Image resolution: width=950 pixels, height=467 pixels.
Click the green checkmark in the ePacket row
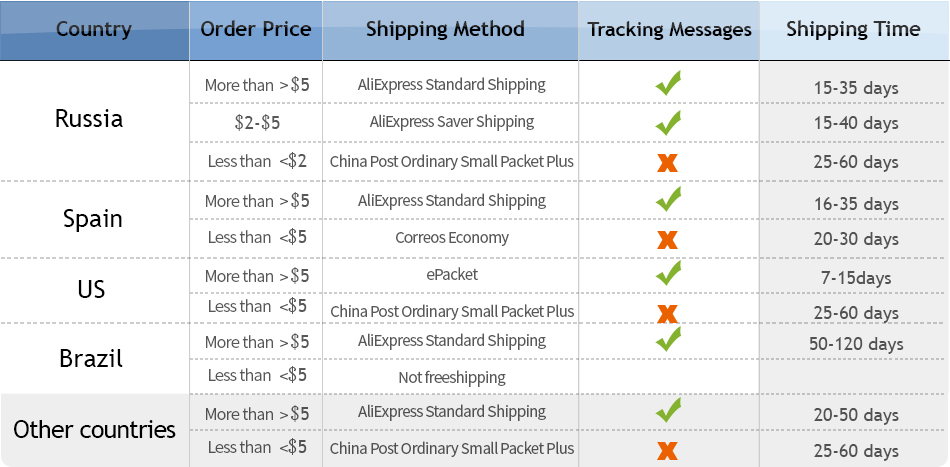coord(668,273)
